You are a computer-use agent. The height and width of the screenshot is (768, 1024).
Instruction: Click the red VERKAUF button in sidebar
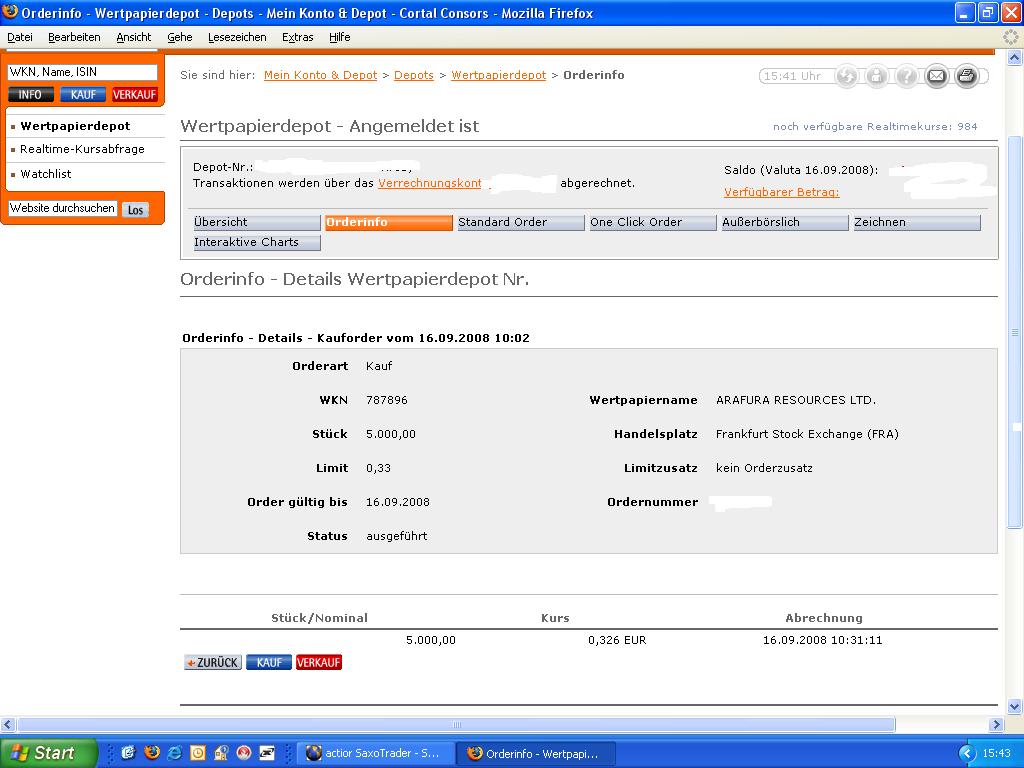135,95
